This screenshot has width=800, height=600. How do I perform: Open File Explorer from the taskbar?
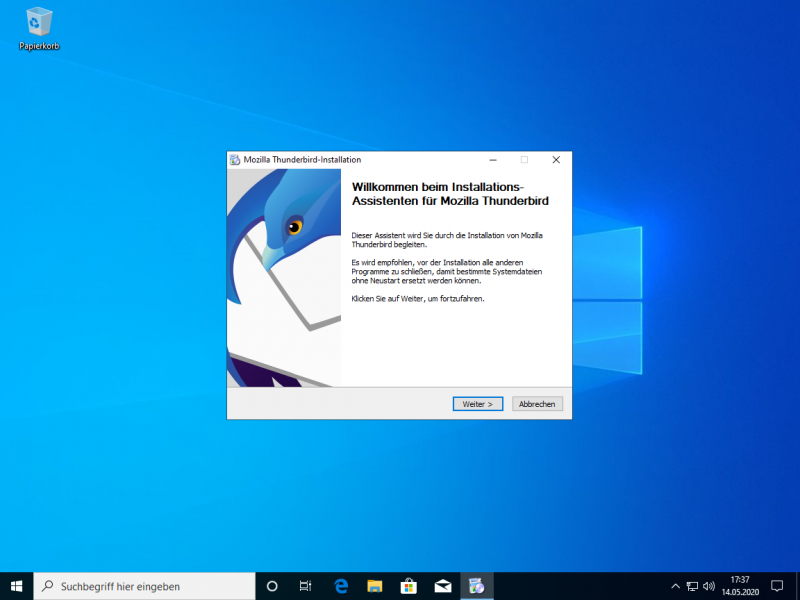(x=374, y=586)
